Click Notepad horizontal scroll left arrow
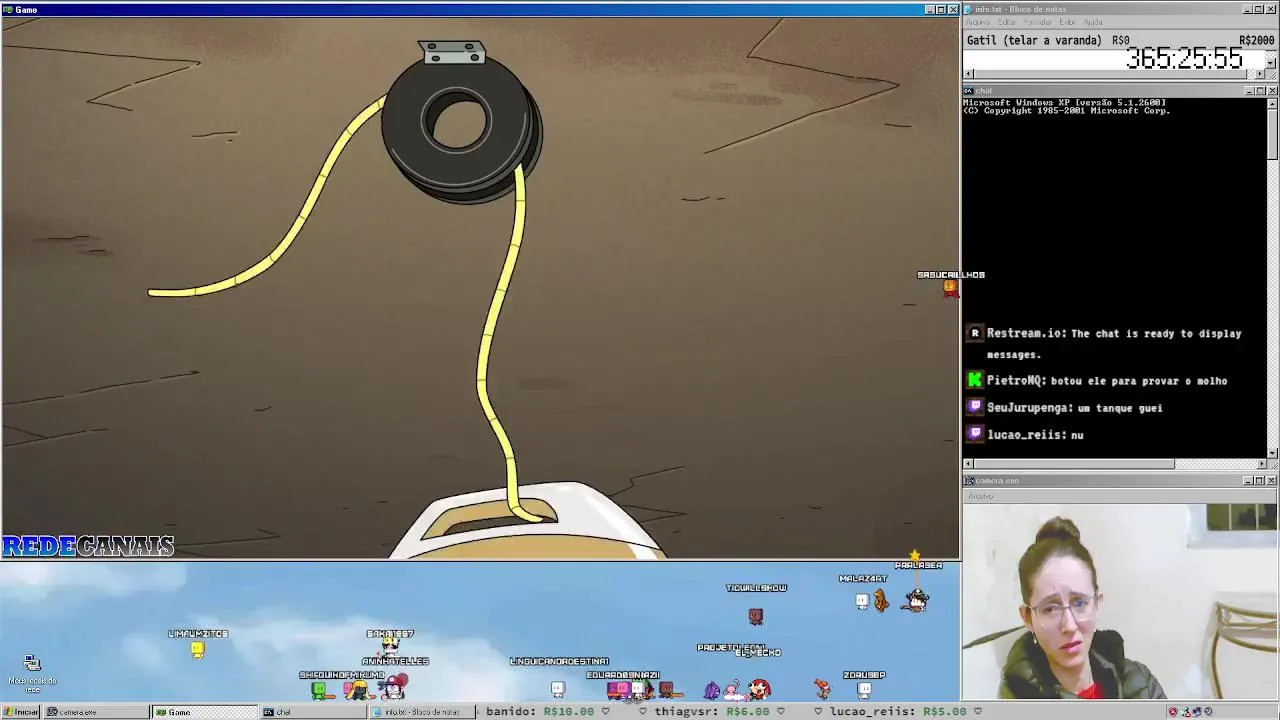The width and height of the screenshot is (1280, 720). pyautogui.click(x=968, y=74)
